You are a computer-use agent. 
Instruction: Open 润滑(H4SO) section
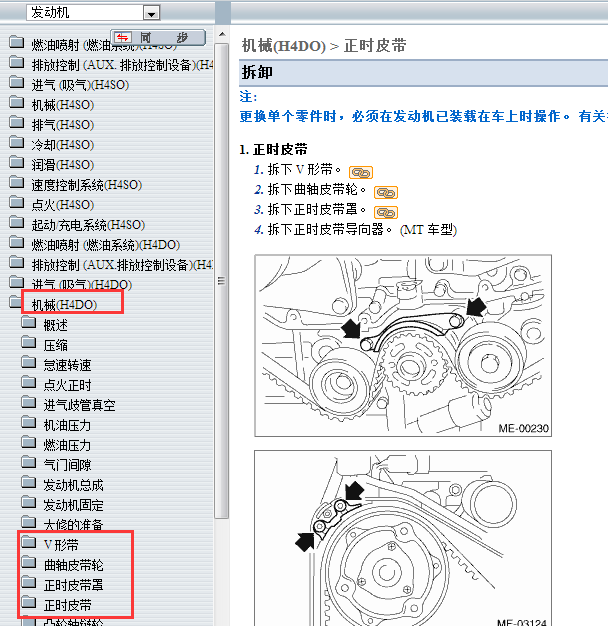[x=63, y=165]
